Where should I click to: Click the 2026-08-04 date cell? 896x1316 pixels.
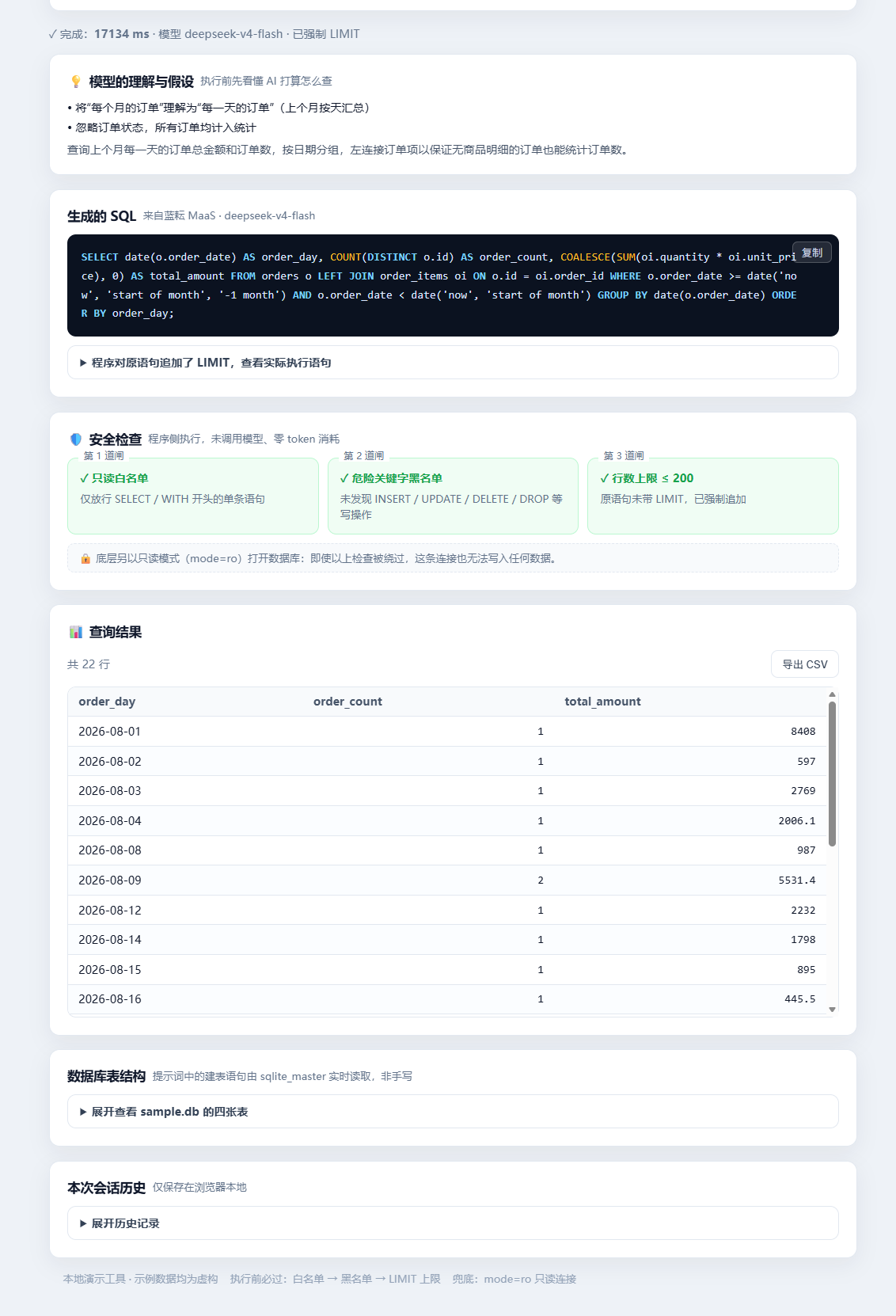click(110, 821)
